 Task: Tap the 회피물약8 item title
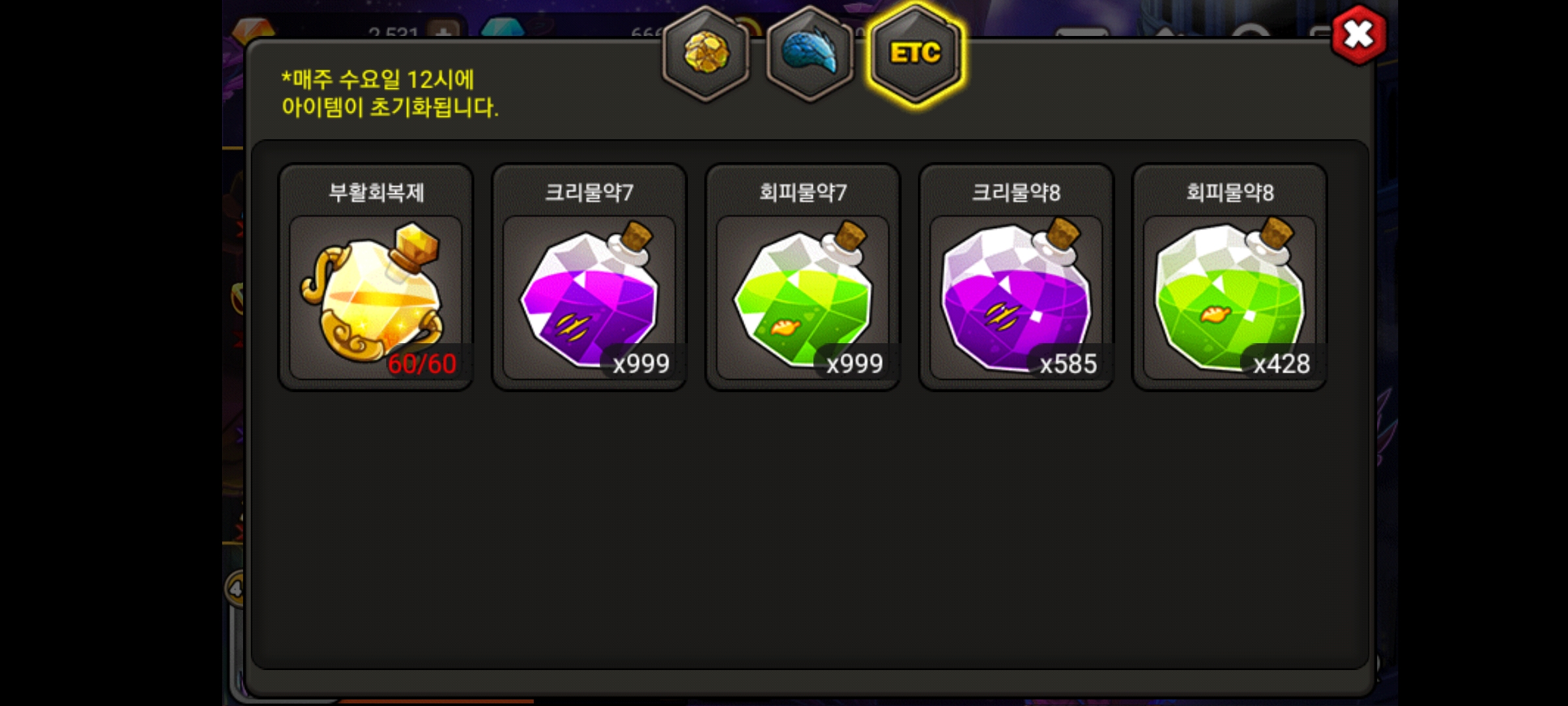tap(1230, 192)
